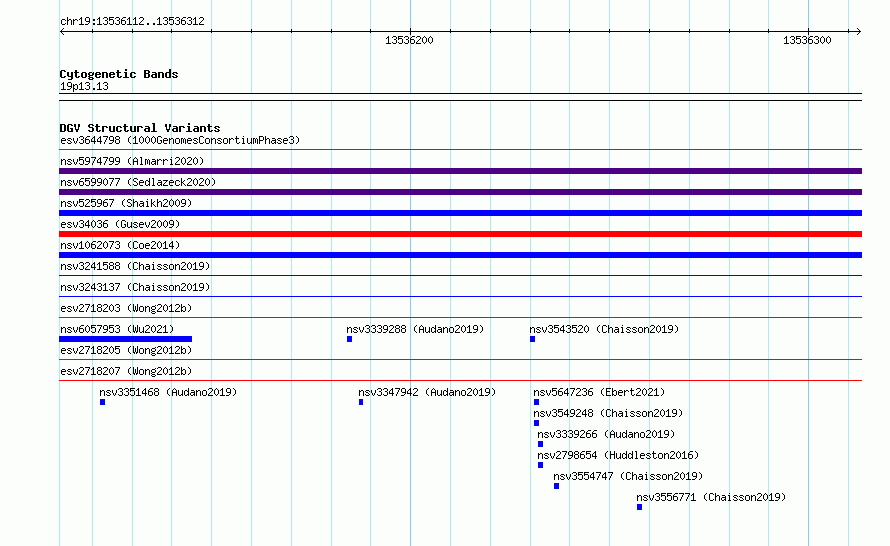
Task: Select the nsv6599077 (Sedlazeck2020) purple bar
Action: tap(460, 192)
